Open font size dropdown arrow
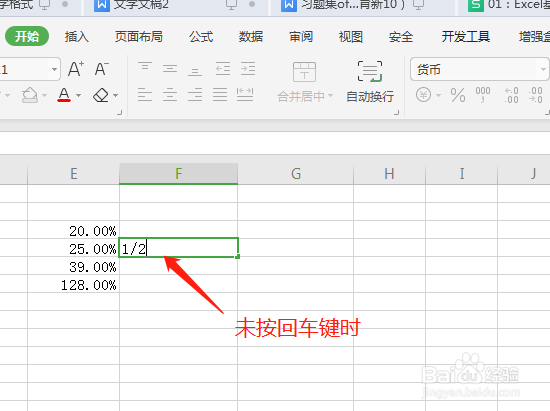Viewport: 550px width, 411px height. (x=54, y=69)
